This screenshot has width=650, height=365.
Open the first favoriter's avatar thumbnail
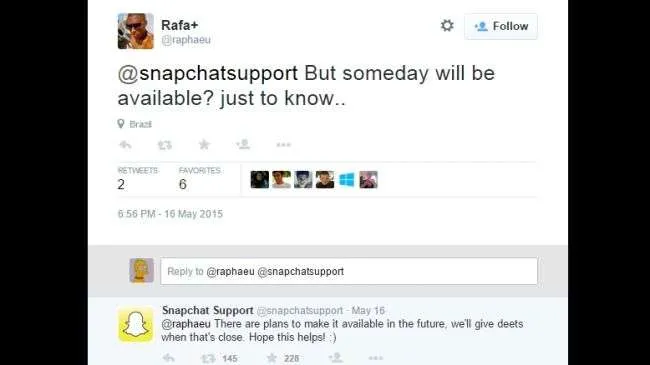260,180
